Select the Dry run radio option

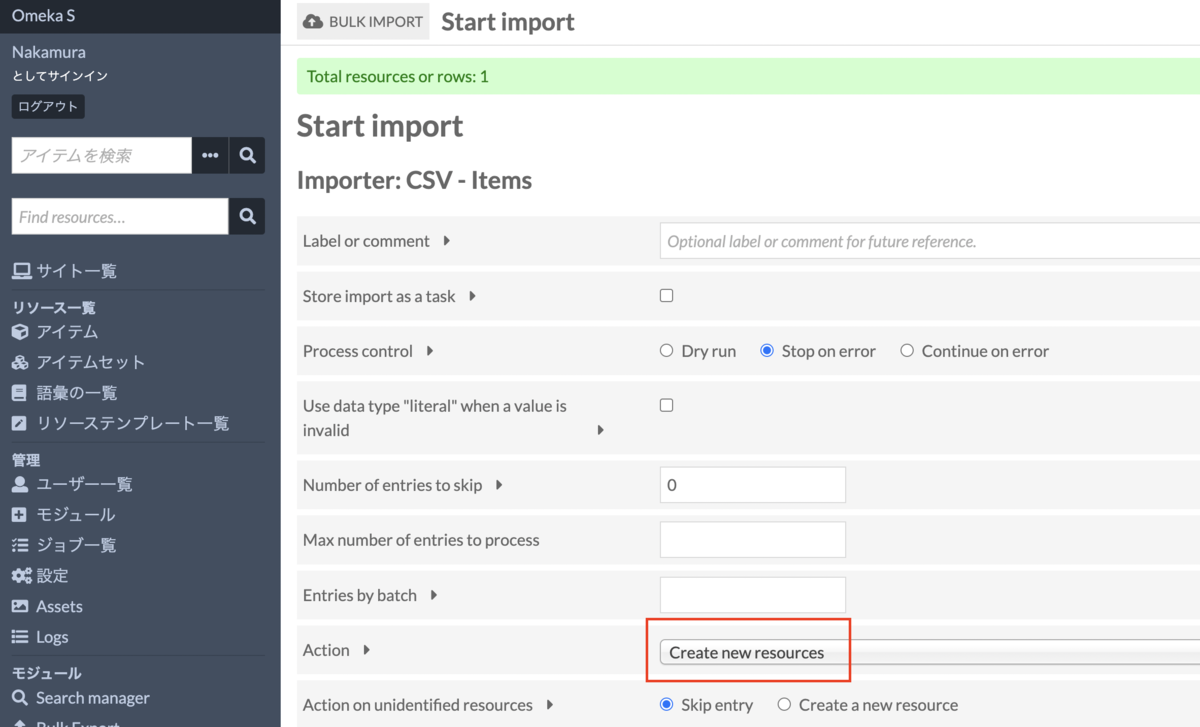coord(667,351)
